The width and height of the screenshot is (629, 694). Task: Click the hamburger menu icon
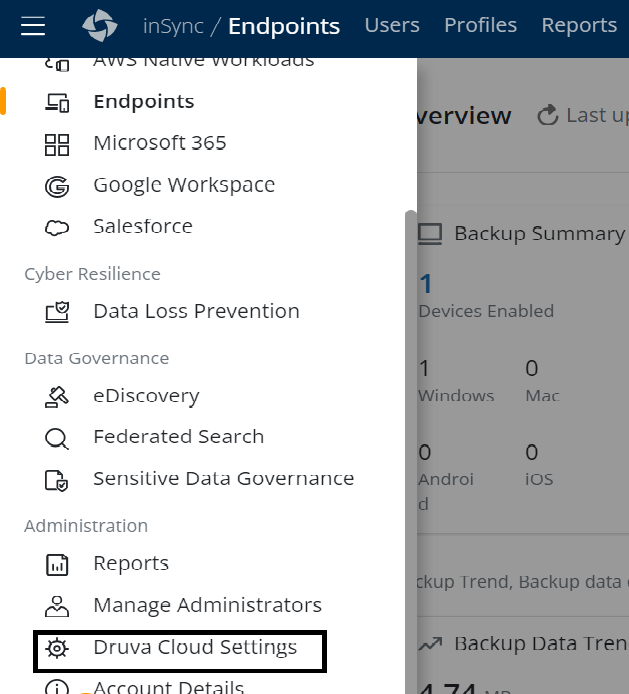click(33, 26)
